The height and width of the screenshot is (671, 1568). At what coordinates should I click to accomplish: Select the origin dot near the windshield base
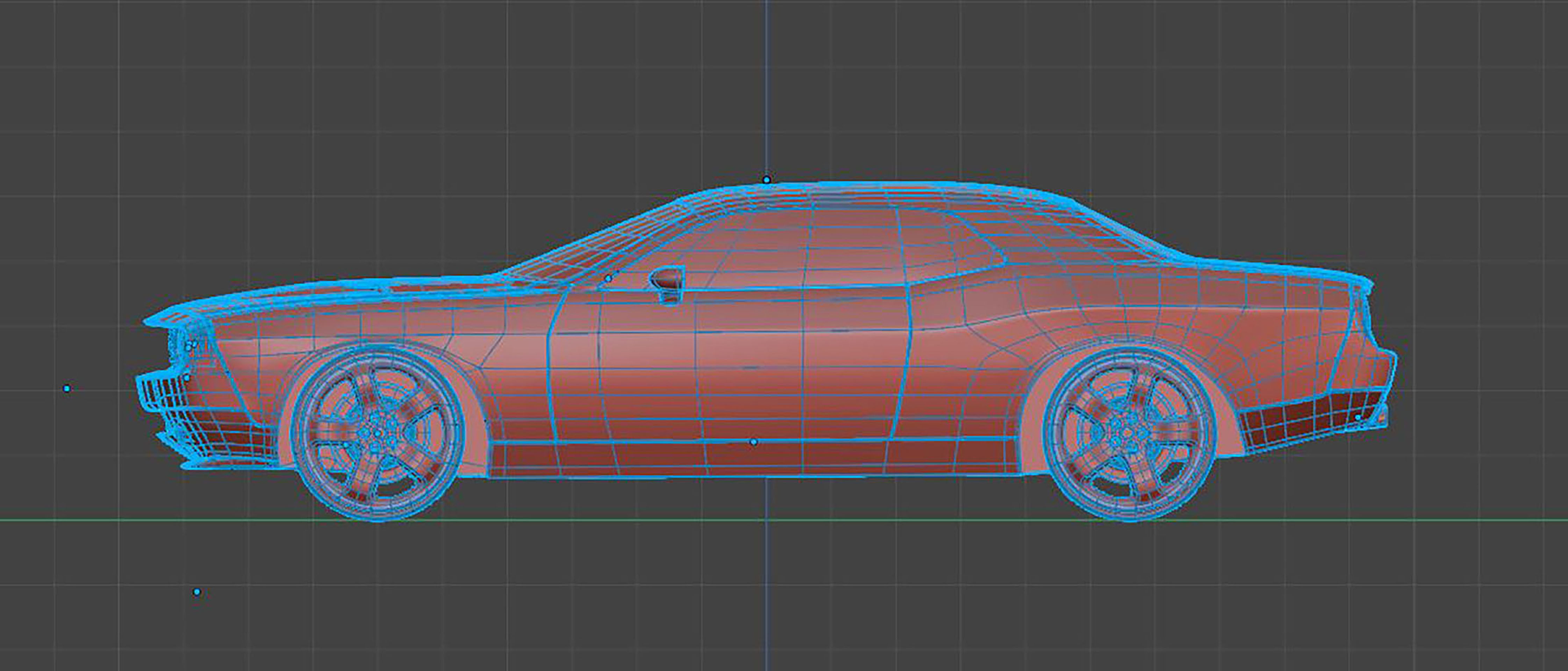(608, 279)
